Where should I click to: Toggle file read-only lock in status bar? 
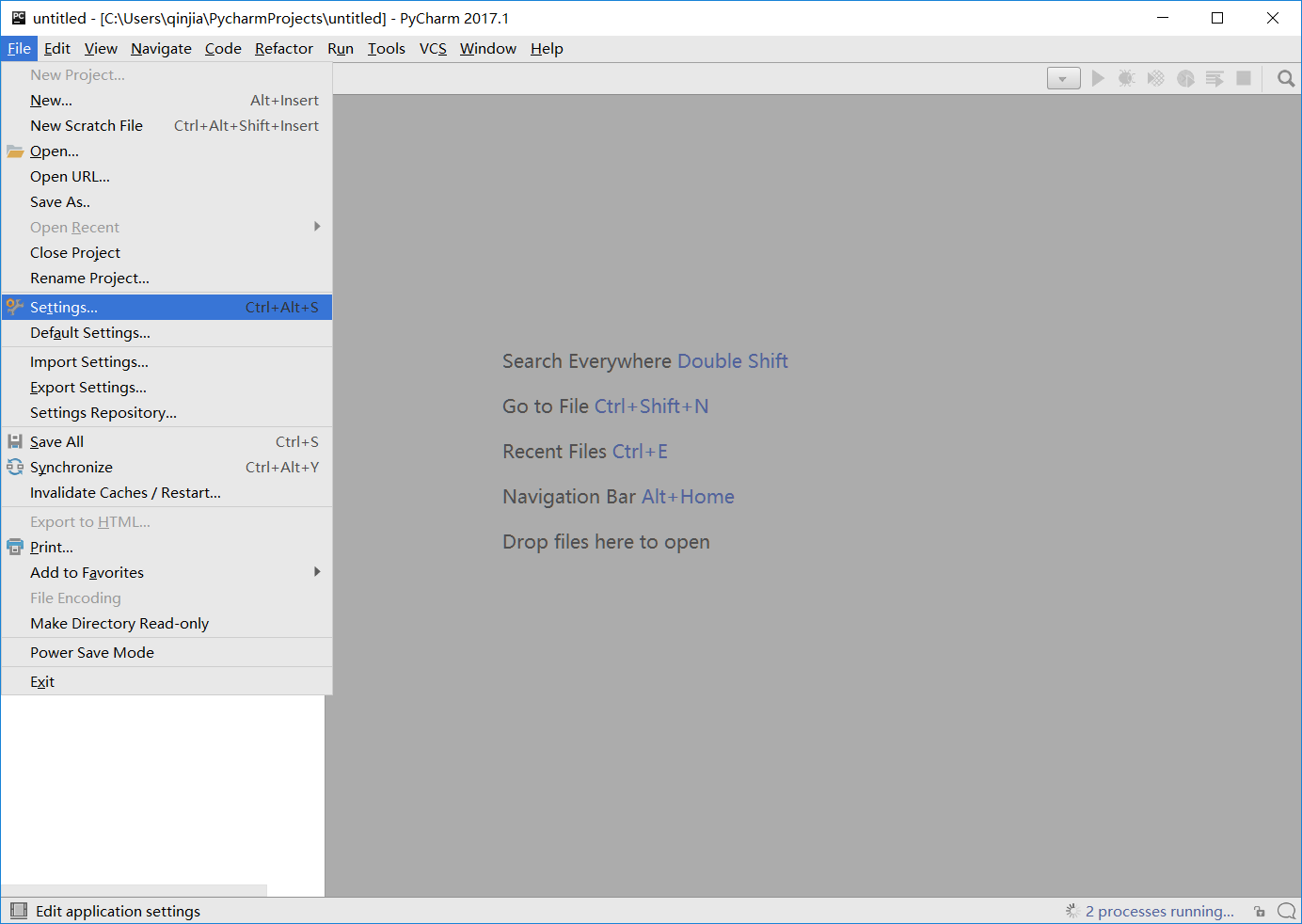(x=1259, y=911)
